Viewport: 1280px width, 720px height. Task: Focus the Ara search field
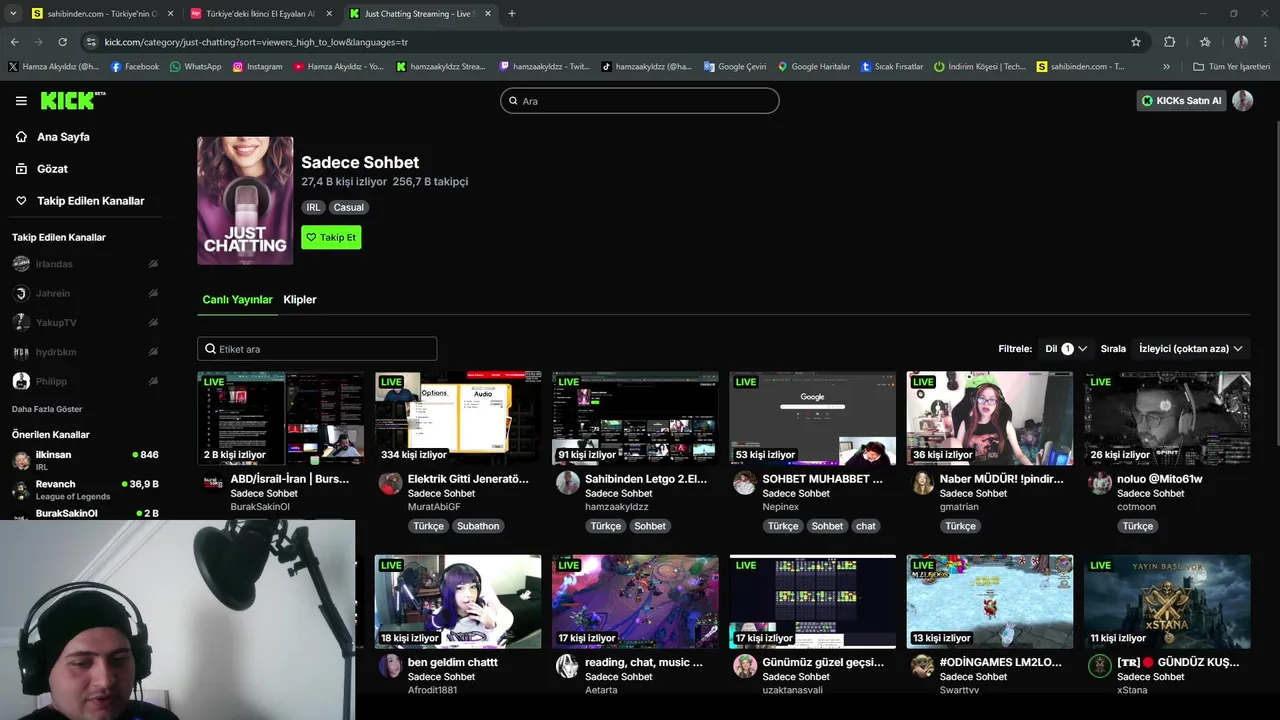(x=640, y=101)
